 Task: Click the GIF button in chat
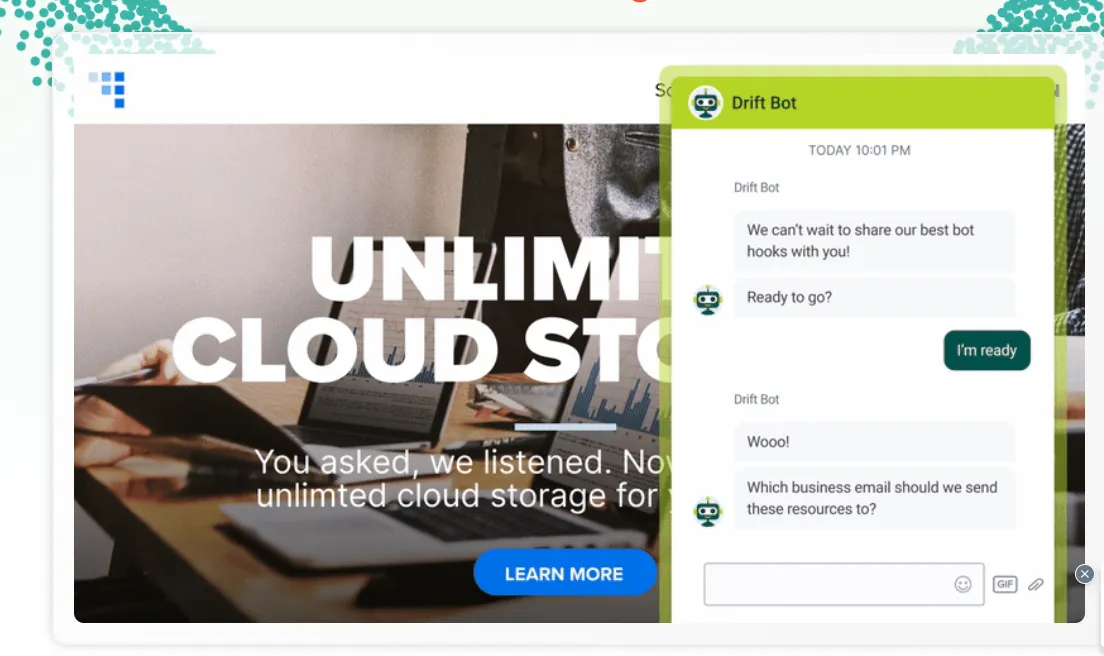pyautogui.click(x=1004, y=584)
